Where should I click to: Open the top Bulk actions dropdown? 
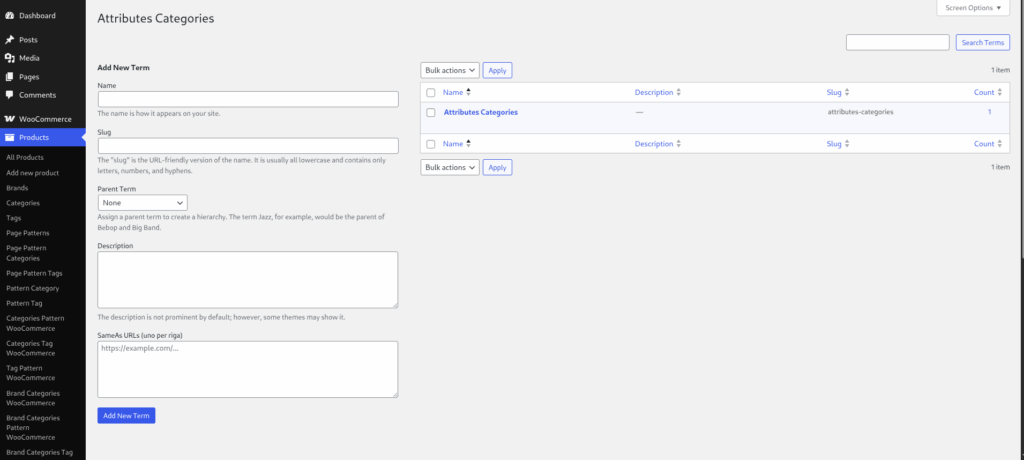(450, 70)
